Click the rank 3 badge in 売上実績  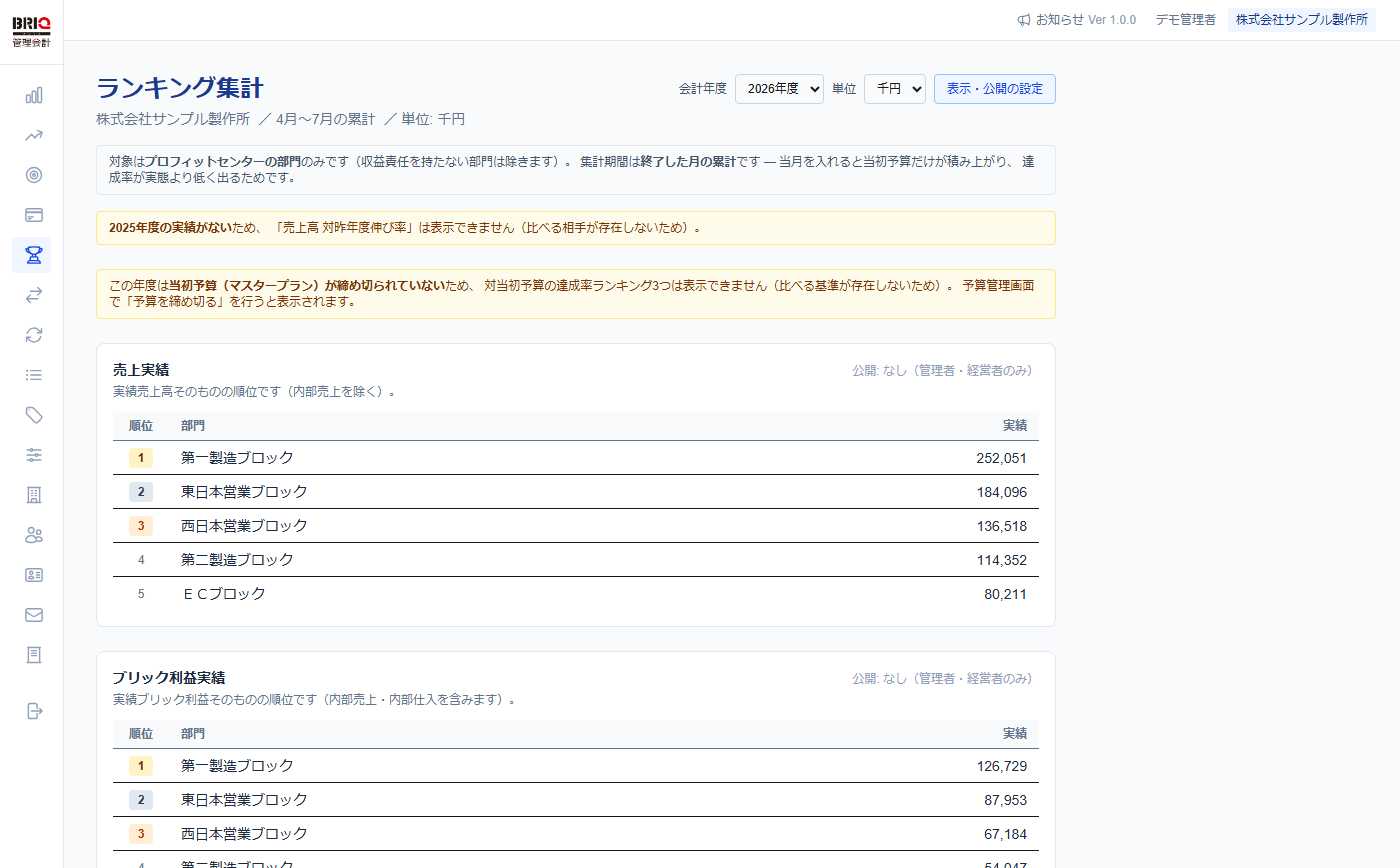pyautogui.click(x=141, y=526)
